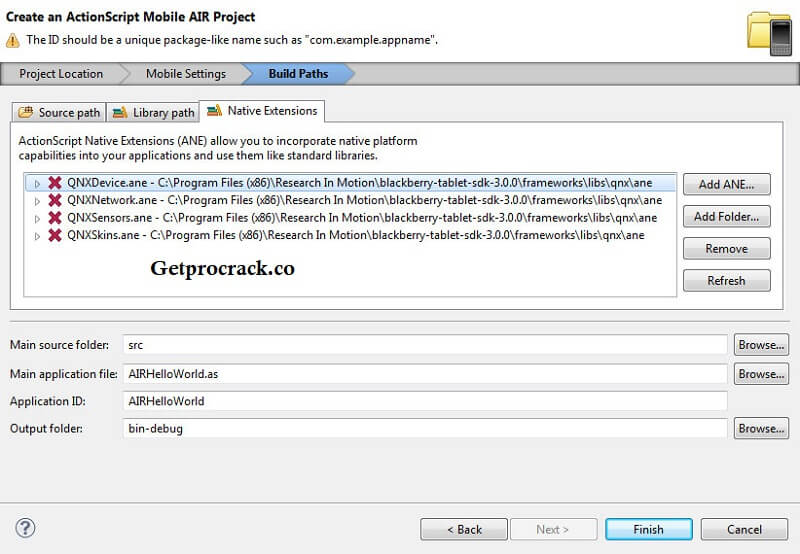800x554 pixels.
Task: Click the Add Folder... button
Action: 727,216
